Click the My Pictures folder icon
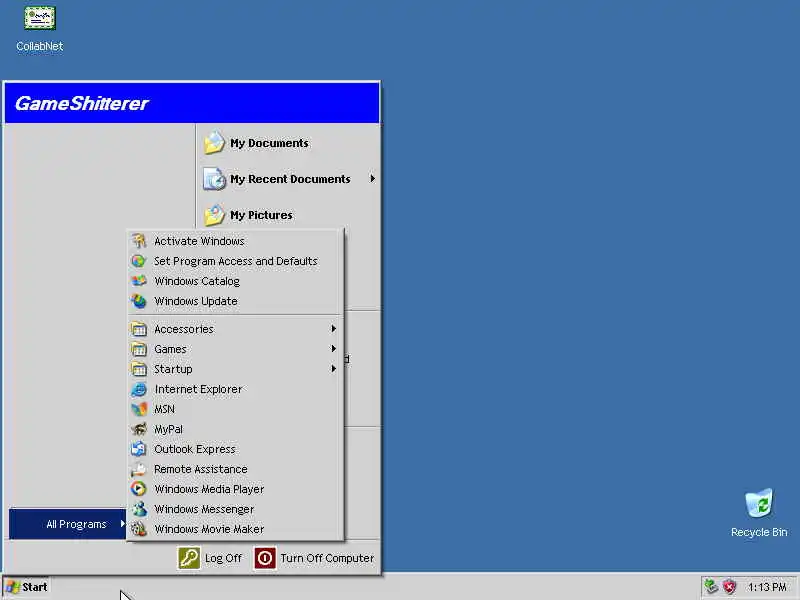This screenshot has height=600, width=800. click(x=214, y=215)
